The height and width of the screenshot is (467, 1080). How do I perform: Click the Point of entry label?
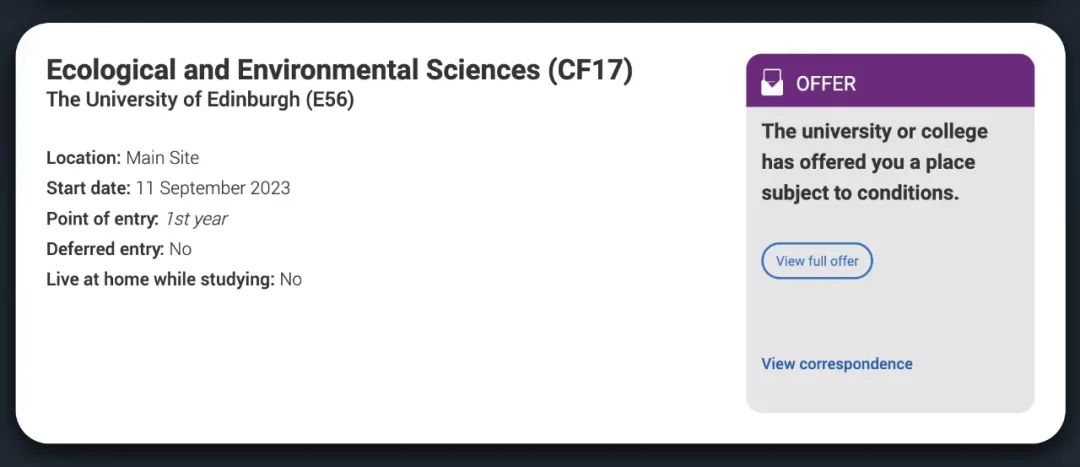[x=103, y=219]
